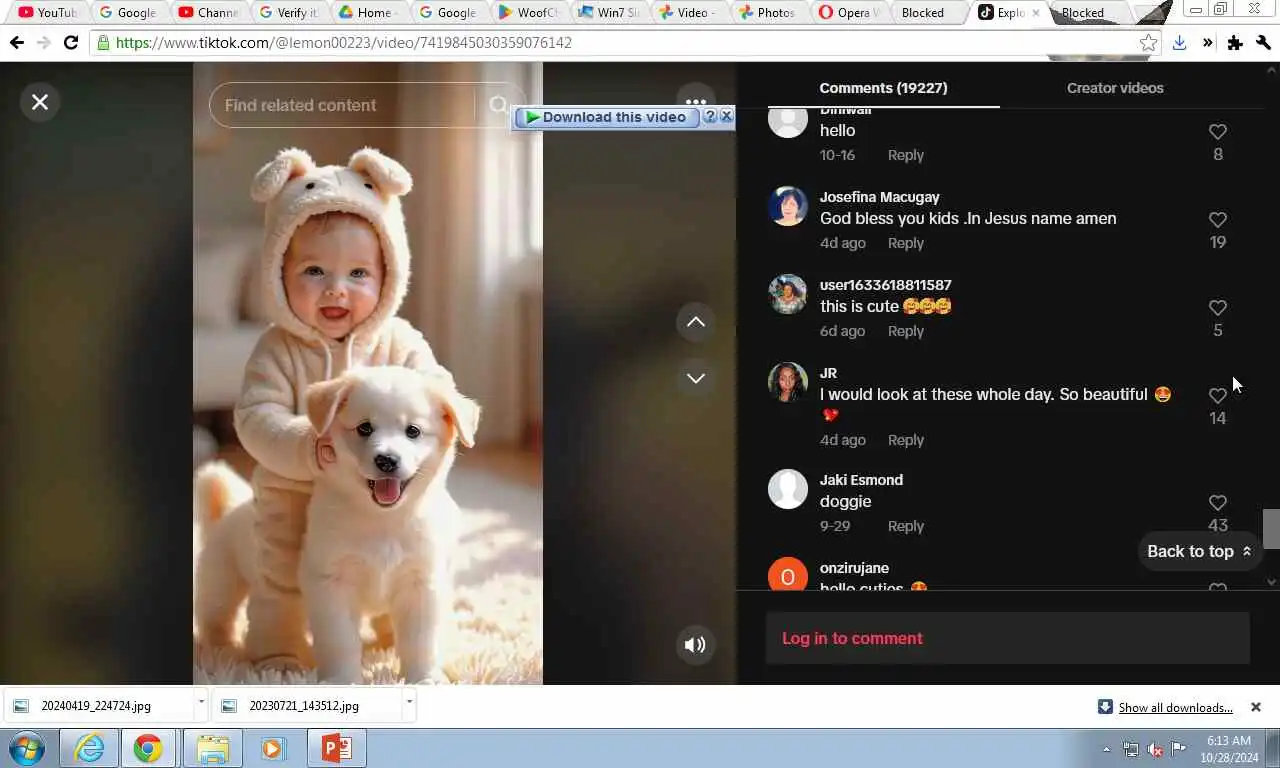This screenshot has width=1280, height=768.
Task: Reload the page with refresh icon
Action: [71, 43]
